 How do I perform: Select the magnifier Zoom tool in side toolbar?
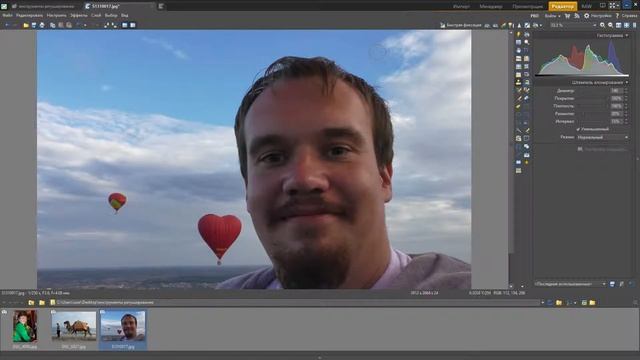pos(527,42)
